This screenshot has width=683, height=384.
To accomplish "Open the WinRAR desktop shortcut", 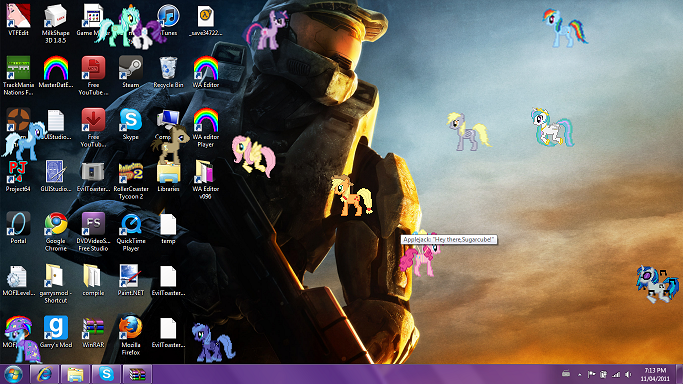I will pos(93,328).
